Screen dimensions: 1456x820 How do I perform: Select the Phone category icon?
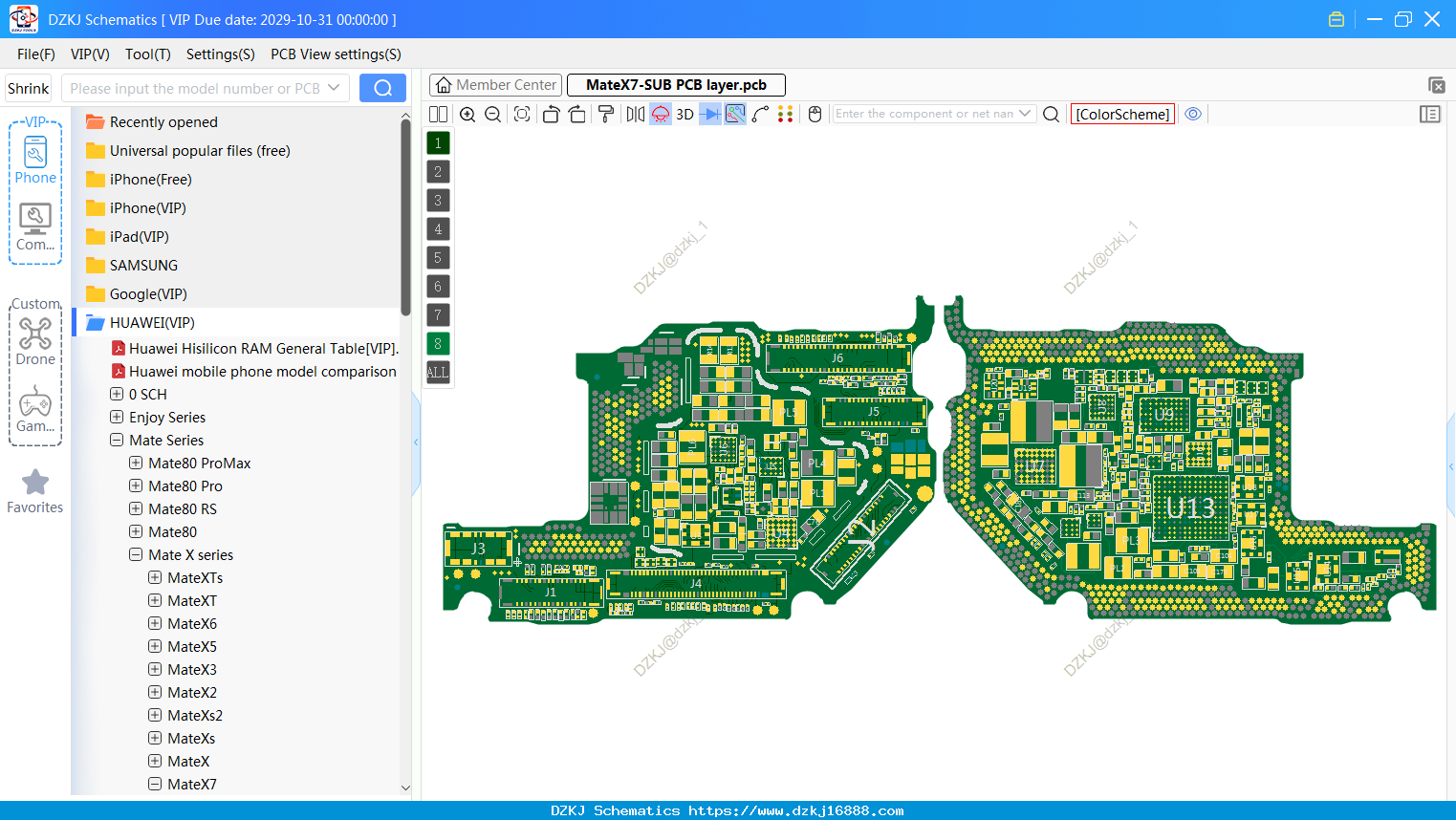click(35, 160)
